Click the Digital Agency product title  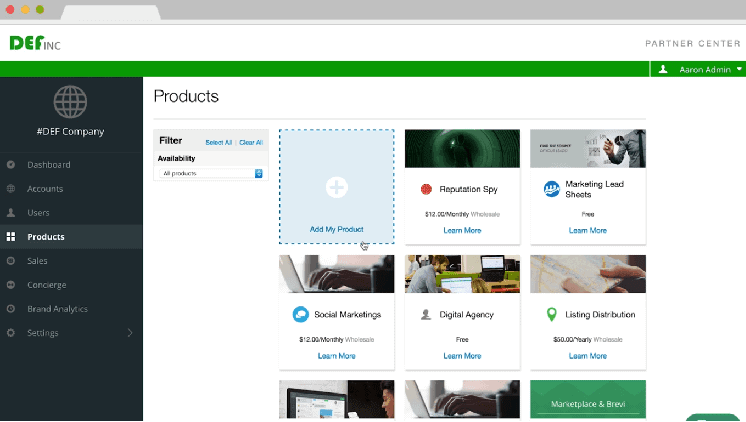(x=467, y=314)
